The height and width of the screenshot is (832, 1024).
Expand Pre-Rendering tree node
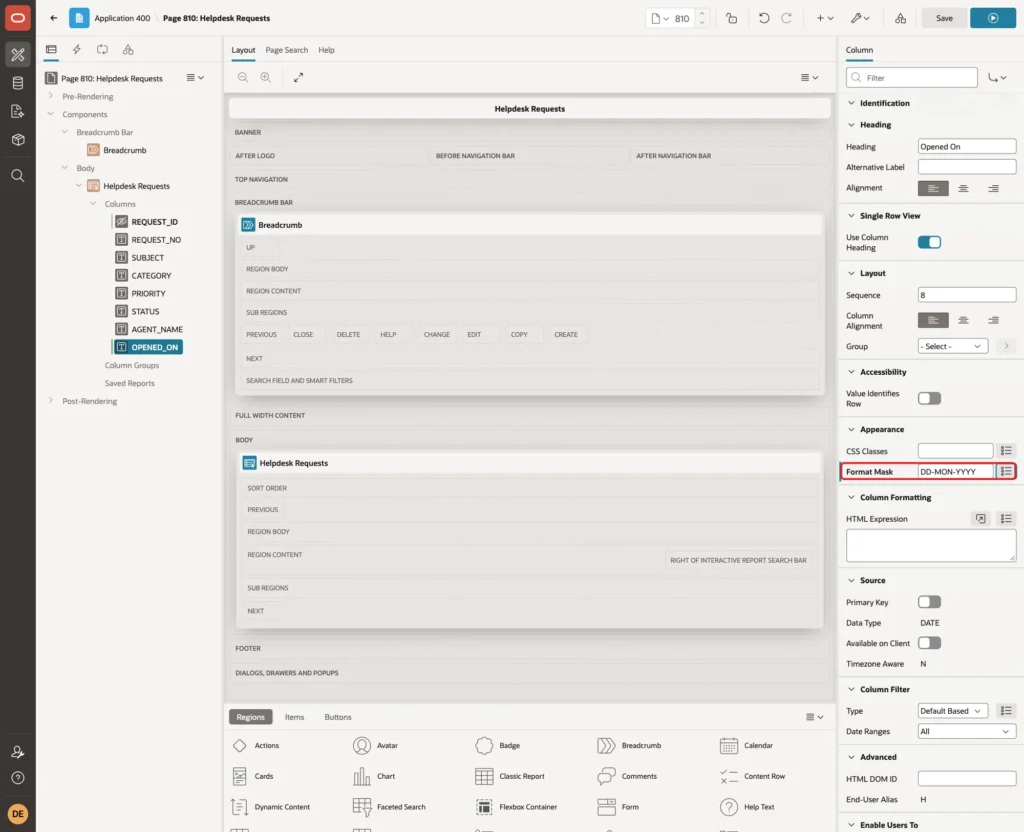click(x=51, y=96)
